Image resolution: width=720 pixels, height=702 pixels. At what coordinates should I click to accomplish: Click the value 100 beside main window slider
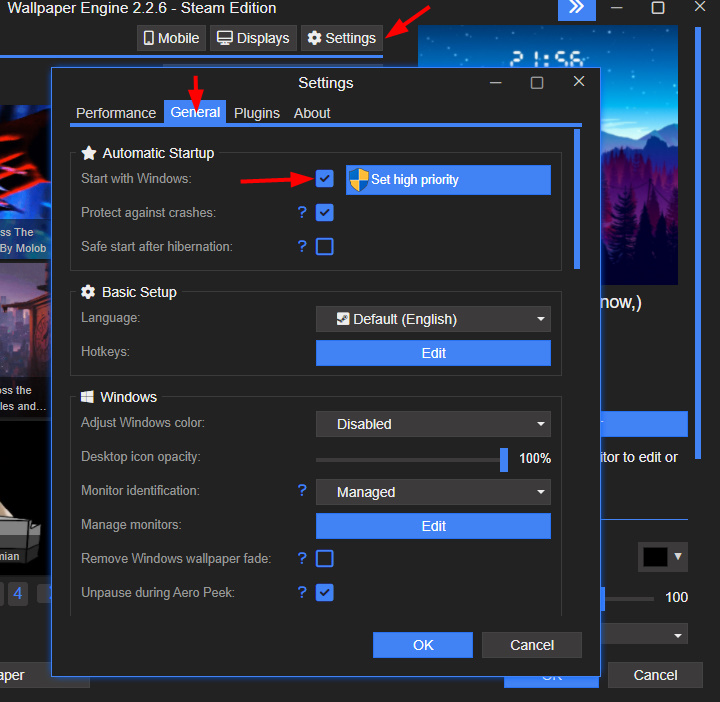[676, 597]
